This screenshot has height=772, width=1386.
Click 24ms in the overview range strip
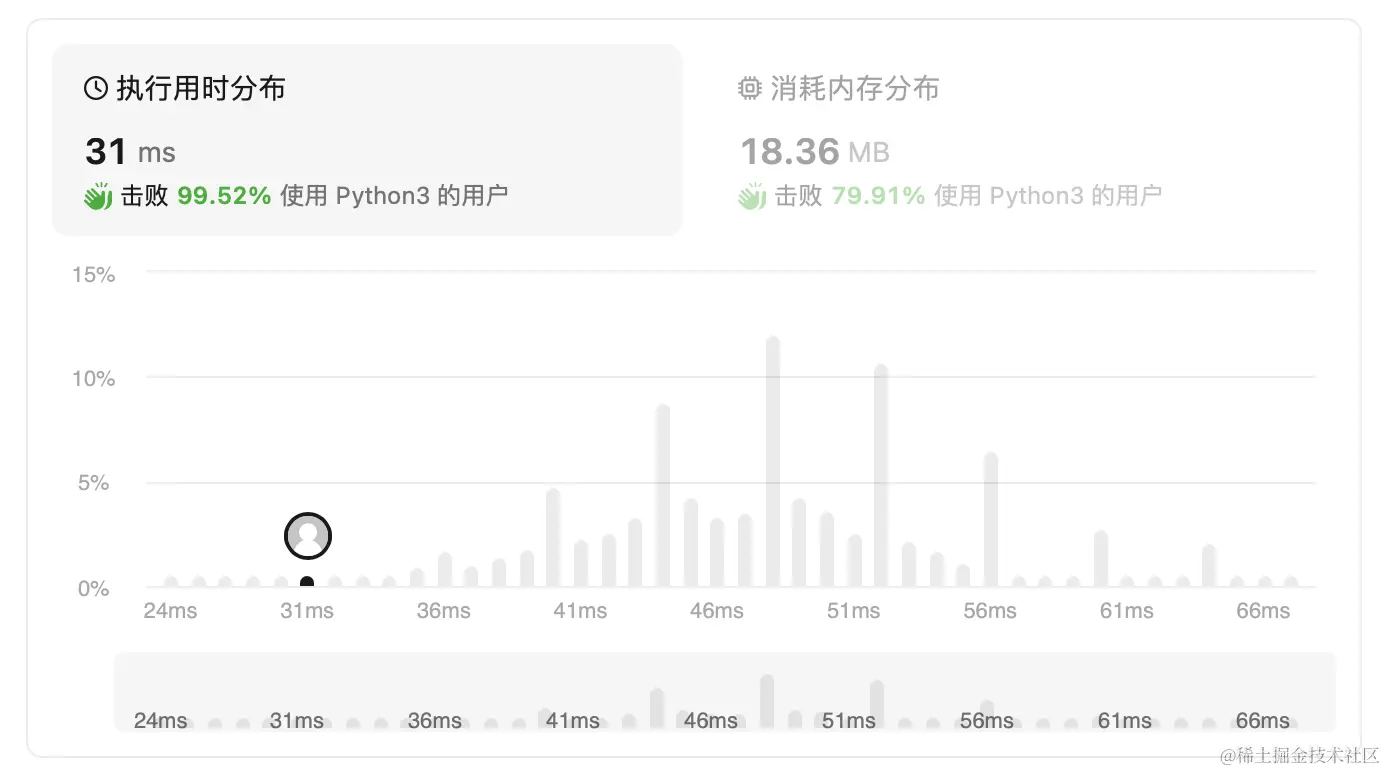161,720
